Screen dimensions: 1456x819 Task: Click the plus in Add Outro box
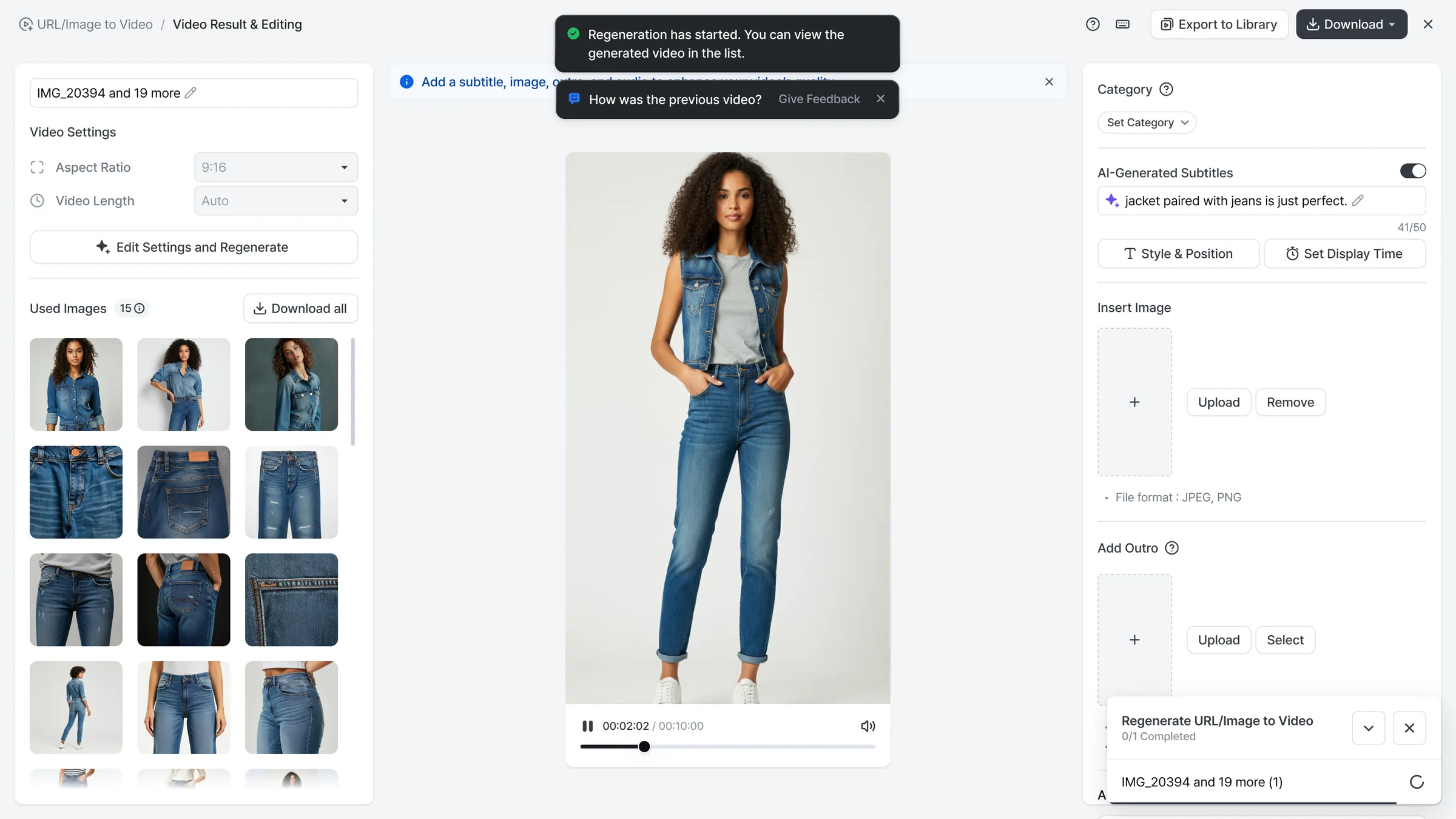coord(1134,639)
